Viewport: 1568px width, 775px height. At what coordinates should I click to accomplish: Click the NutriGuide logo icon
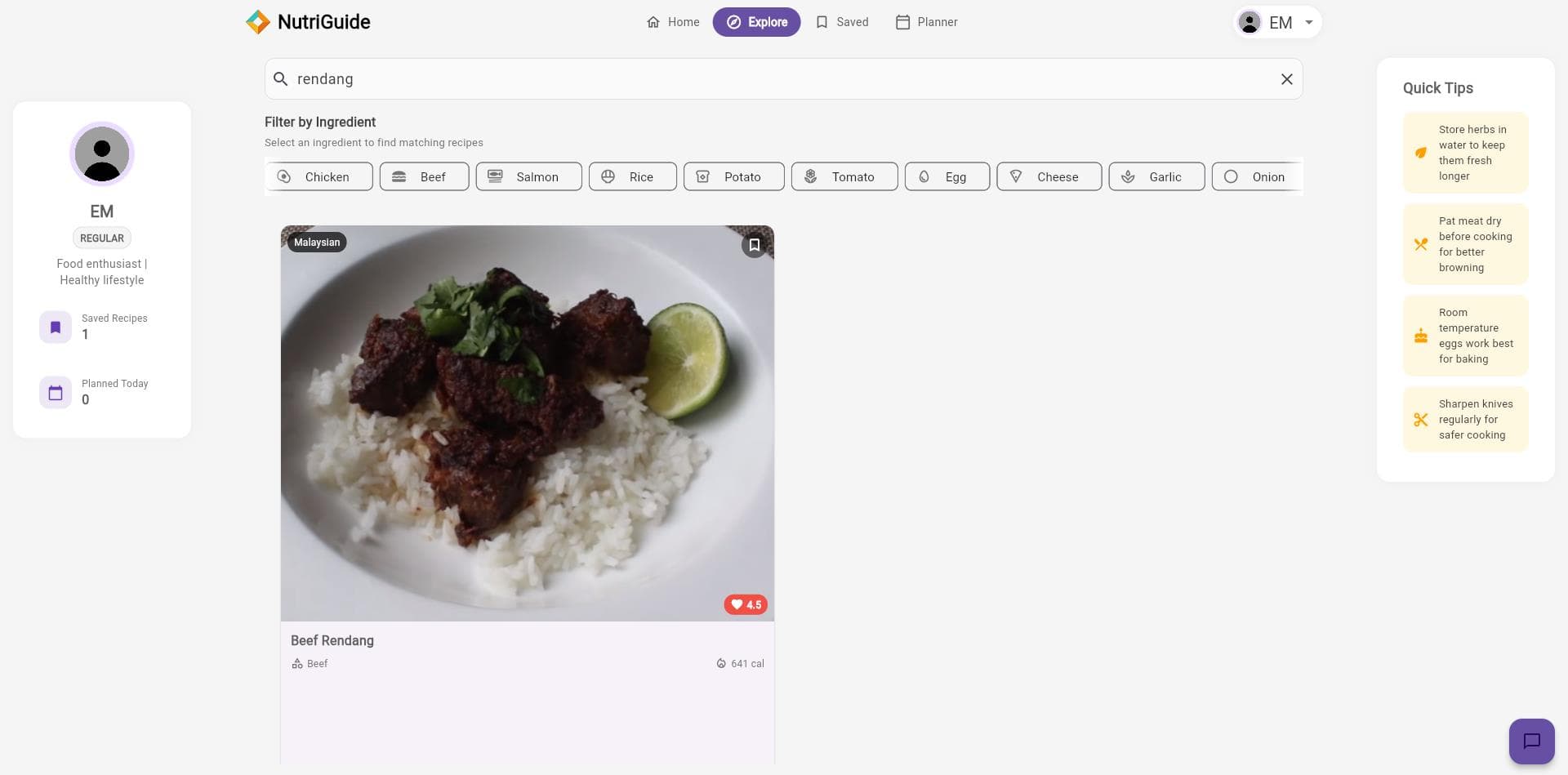(259, 22)
